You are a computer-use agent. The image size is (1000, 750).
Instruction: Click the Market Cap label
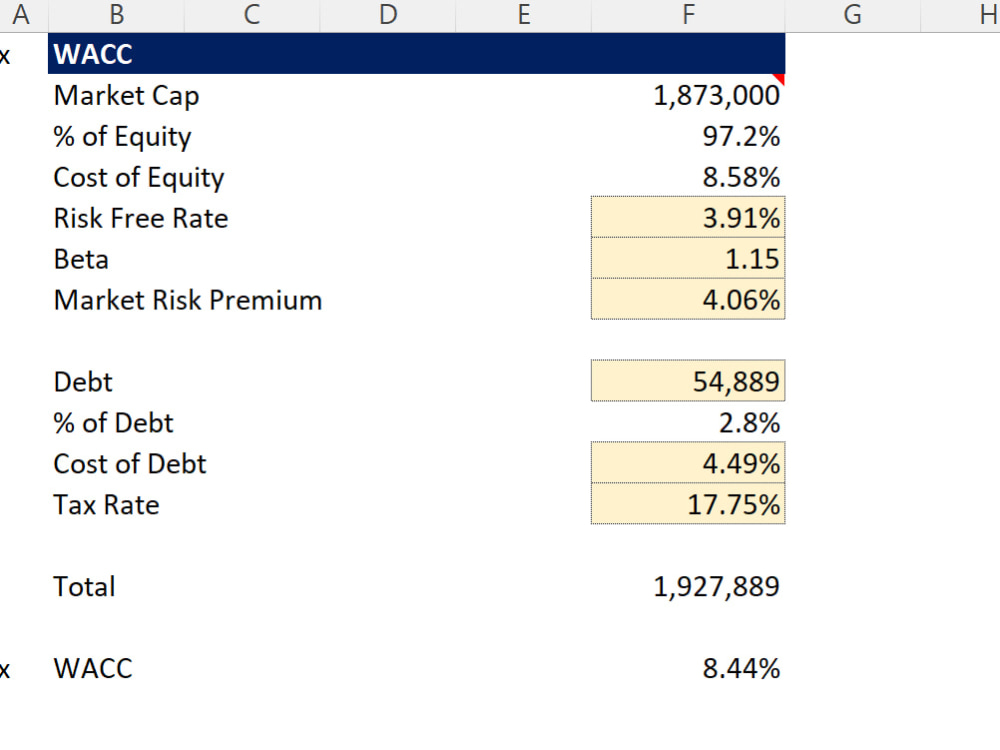coord(126,96)
